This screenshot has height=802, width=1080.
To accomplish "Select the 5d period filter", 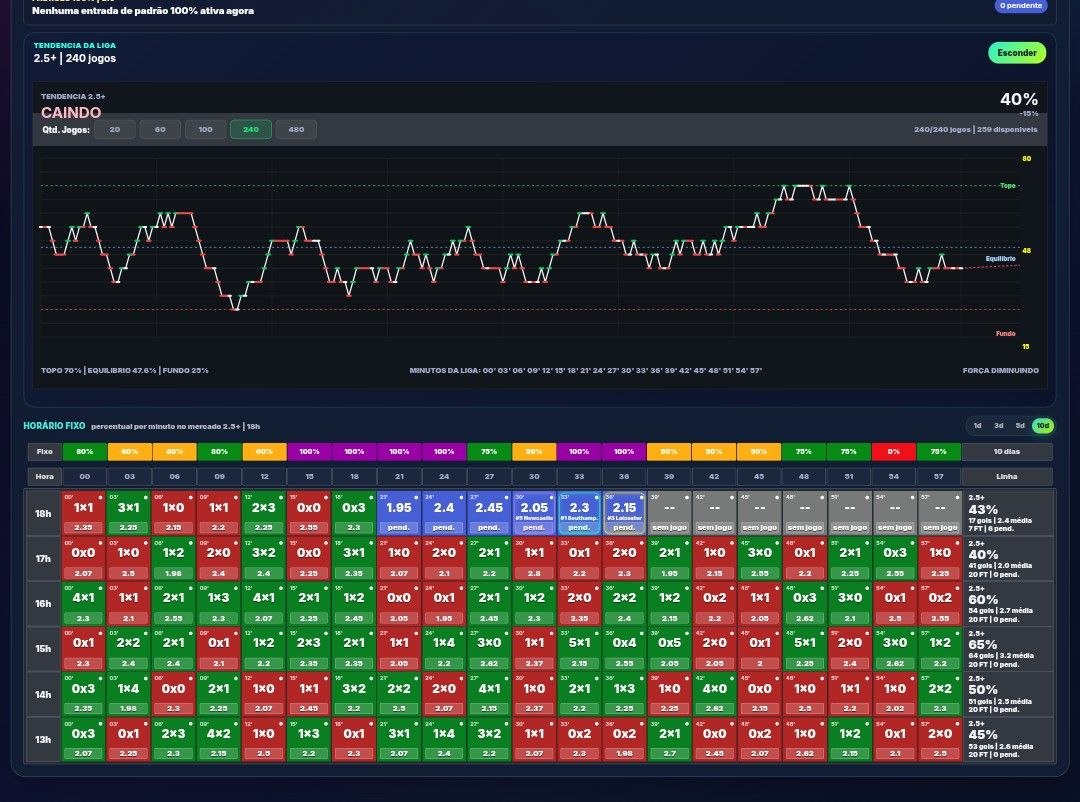I will (1020, 426).
